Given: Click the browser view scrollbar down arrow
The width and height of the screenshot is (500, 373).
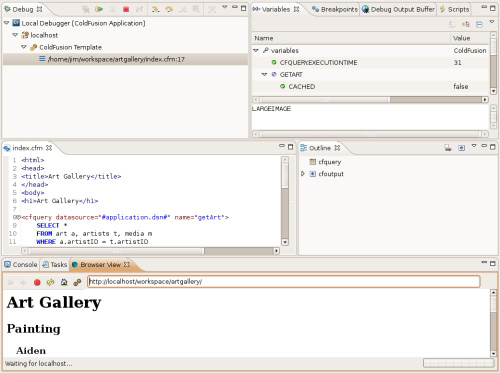Looking at the screenshot, I should click(x=493, y=353).
